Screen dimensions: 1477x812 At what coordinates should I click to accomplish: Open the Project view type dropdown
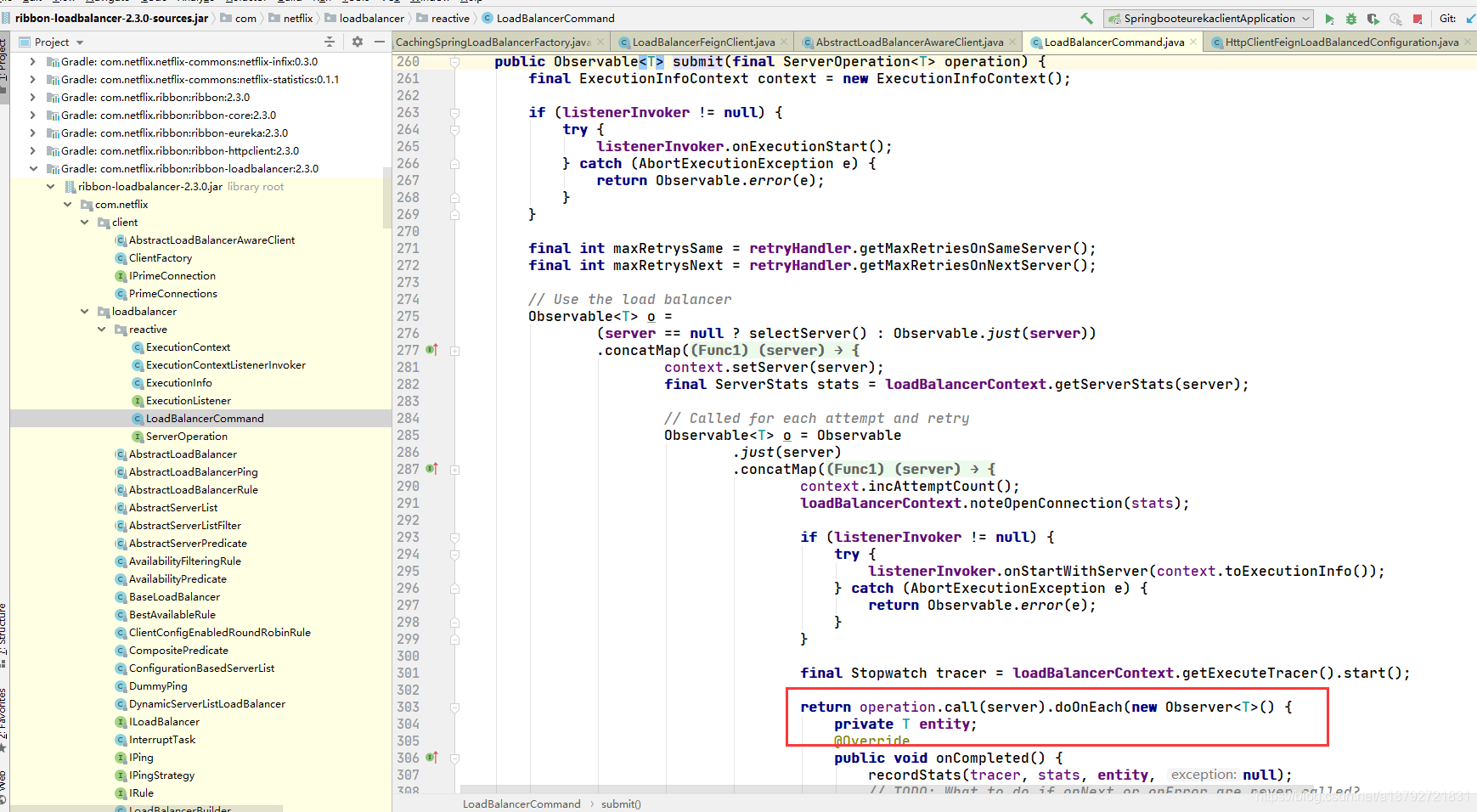[x=80, y=42]
